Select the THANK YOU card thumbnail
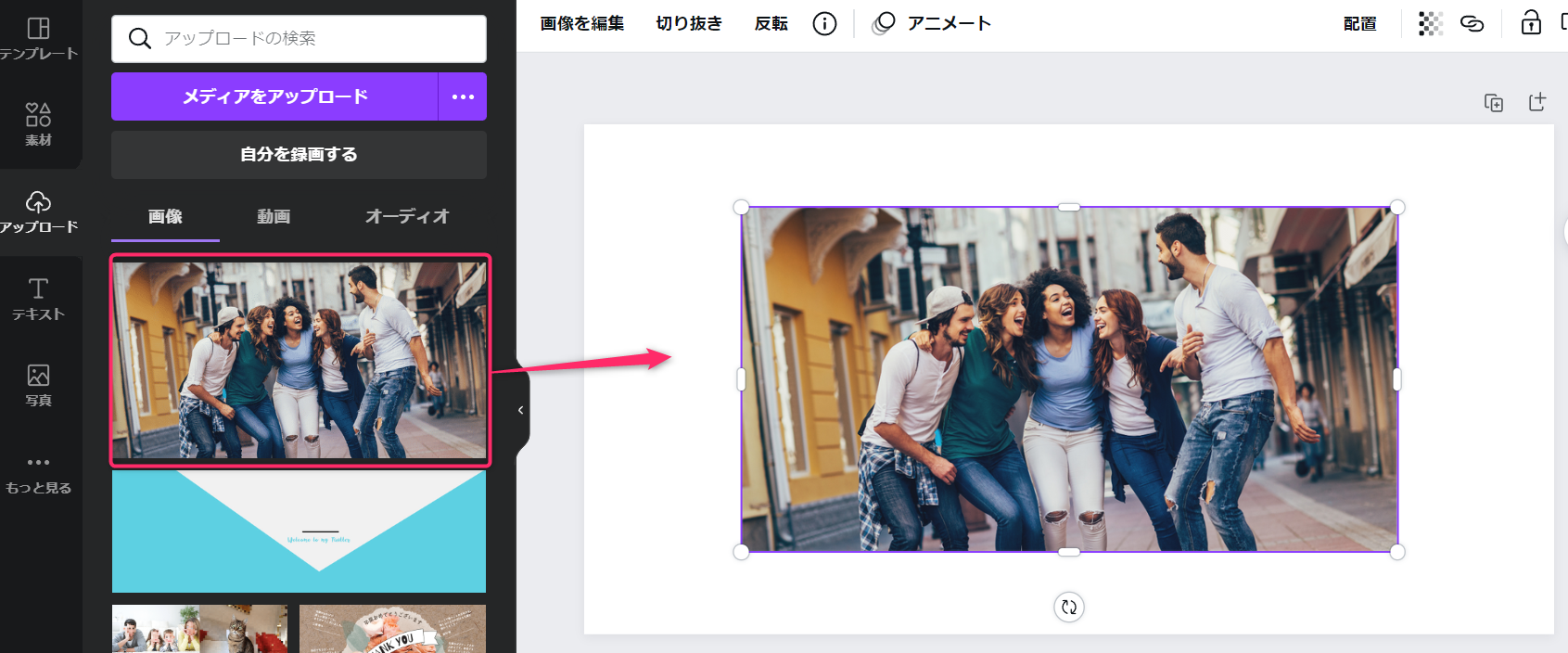The height and width of the screenshot is (653, 1568). [392, 629]
